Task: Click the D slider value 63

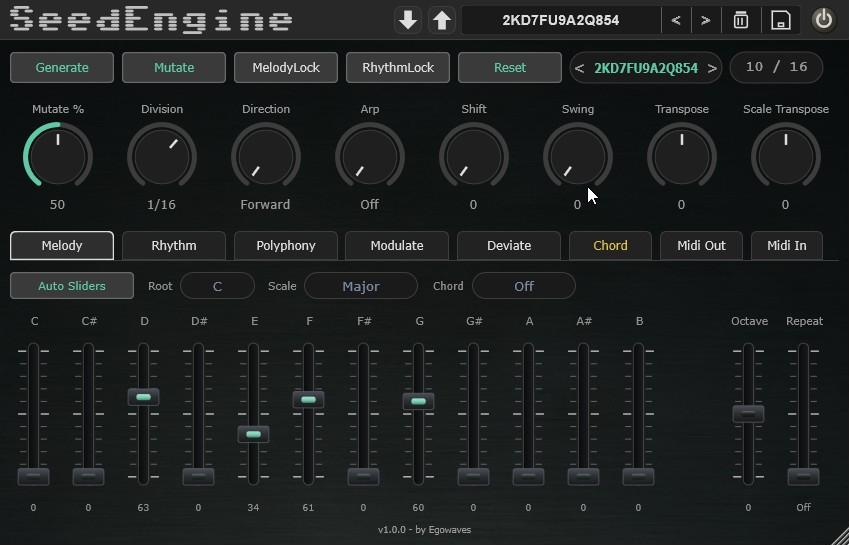Action: point(143,508)
